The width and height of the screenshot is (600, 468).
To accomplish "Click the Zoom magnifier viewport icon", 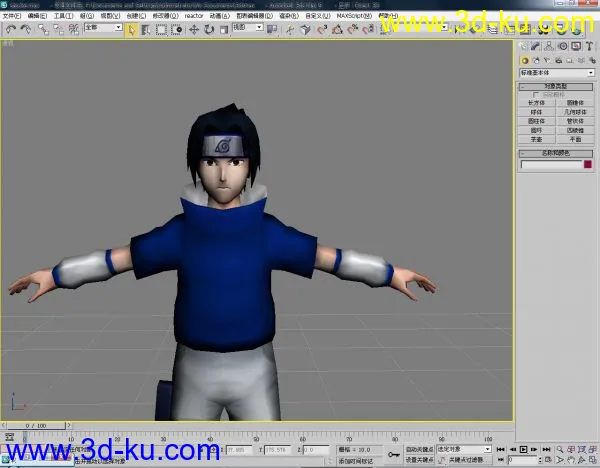I will pyautogui.click(x=560, y=449).
